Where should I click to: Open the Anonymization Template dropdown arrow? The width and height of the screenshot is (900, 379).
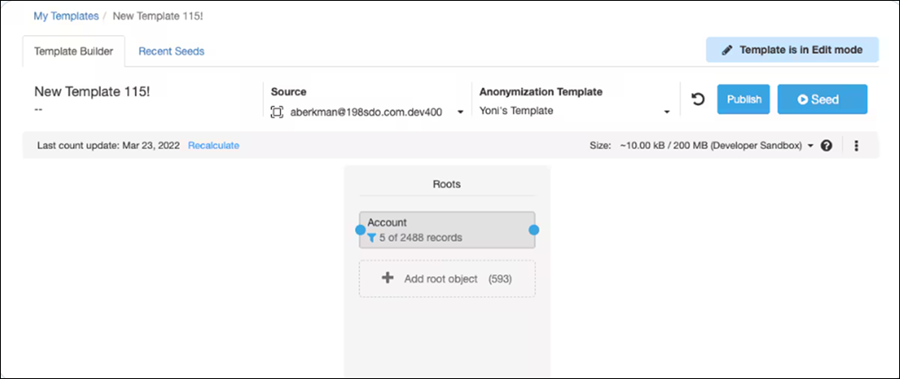(667, 112)
